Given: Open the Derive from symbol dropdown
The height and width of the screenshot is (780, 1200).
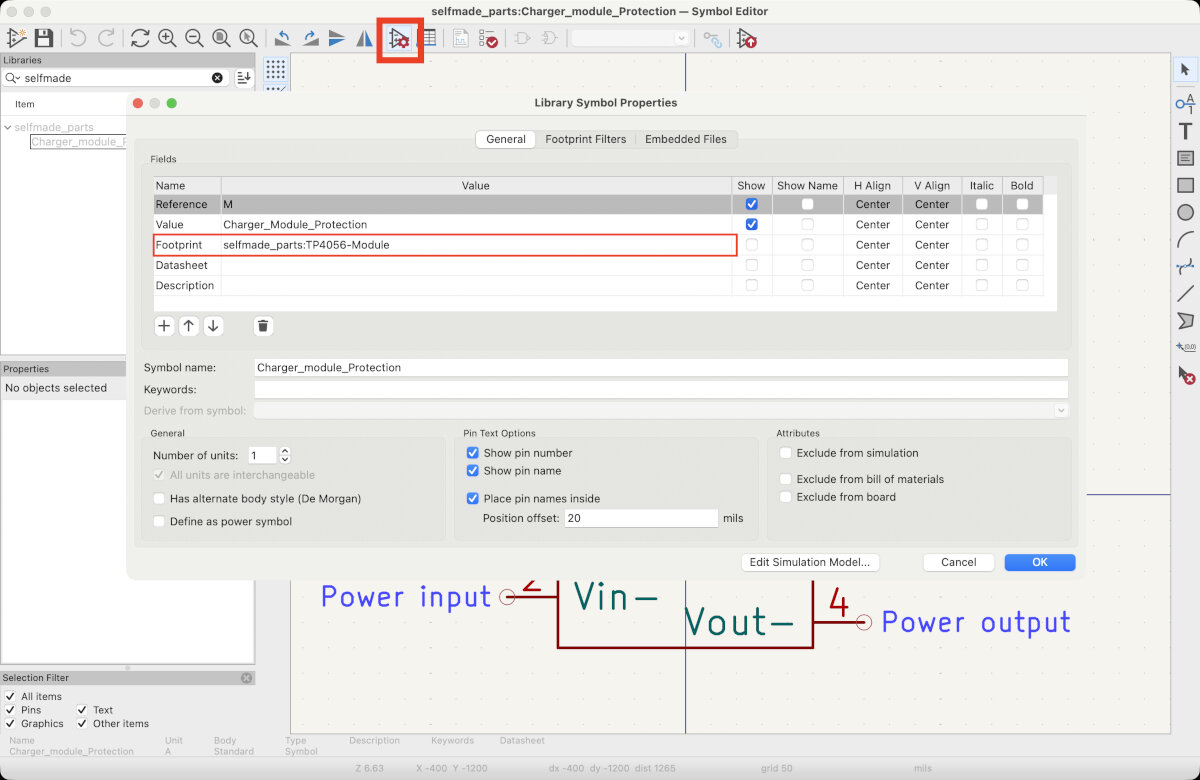Looking at the screenshot, I should [x=1061, y=410].
